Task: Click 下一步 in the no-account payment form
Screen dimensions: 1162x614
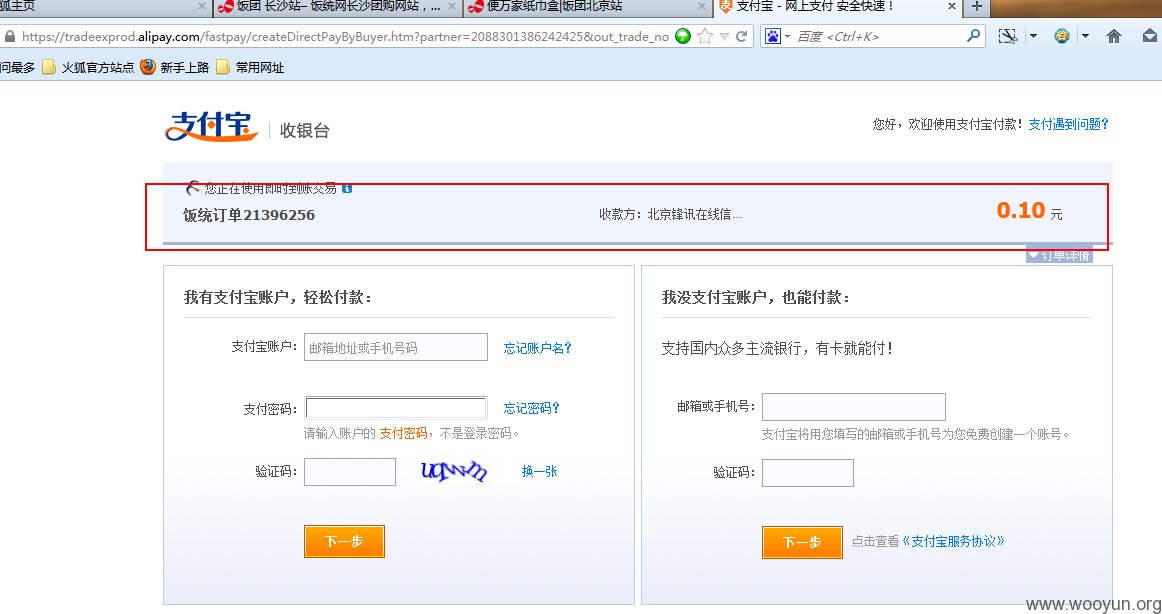Action: pos(802,542)
